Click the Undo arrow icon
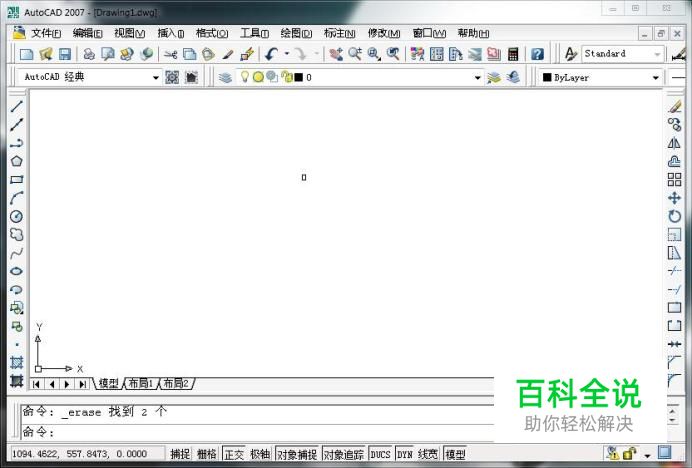Viewport: 692px width, 468px height. pyautogui.click(x=271, y=54)
